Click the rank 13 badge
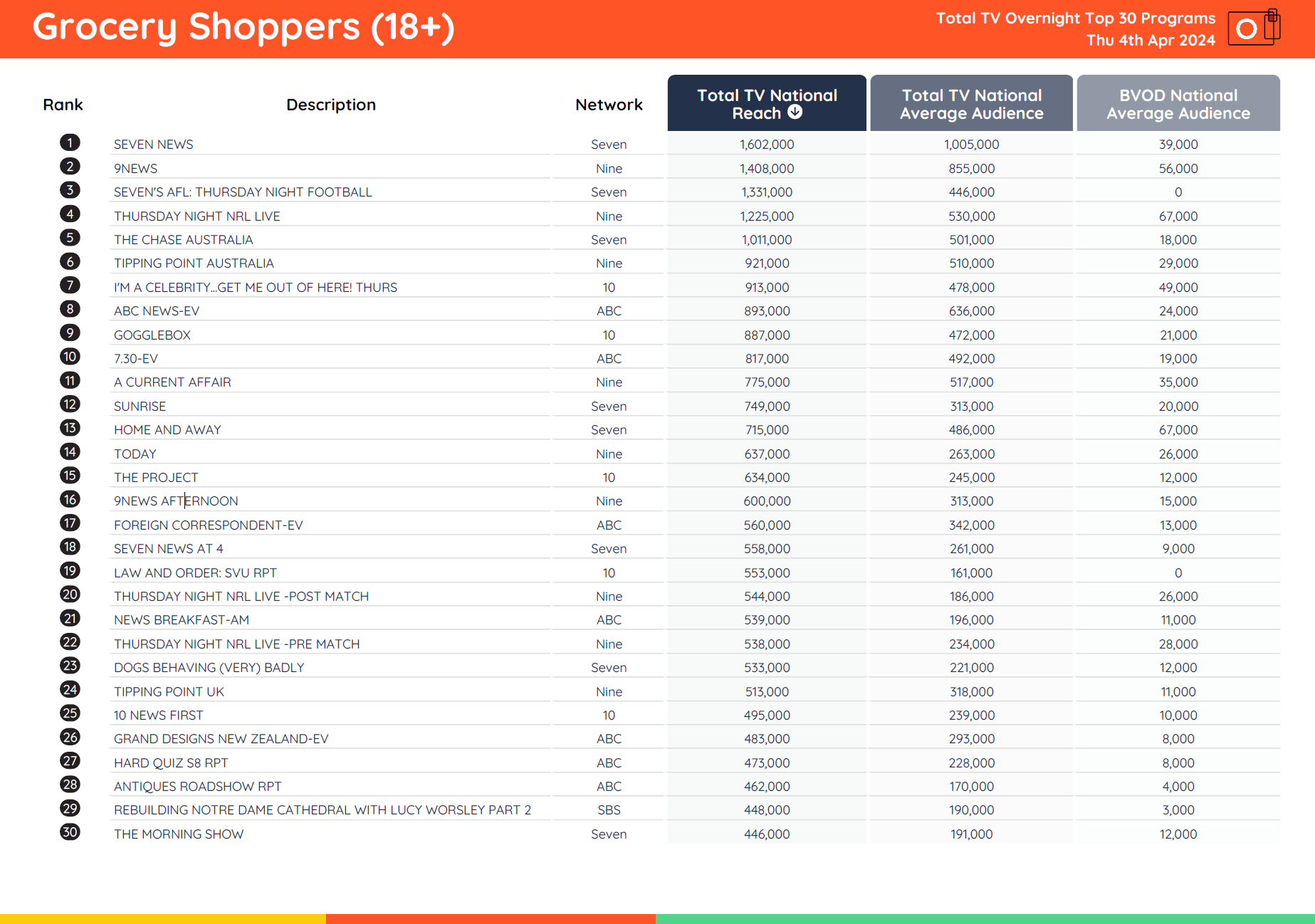Screen dimensions: 1315x924 pyautogui.click(x=70, y=428)
